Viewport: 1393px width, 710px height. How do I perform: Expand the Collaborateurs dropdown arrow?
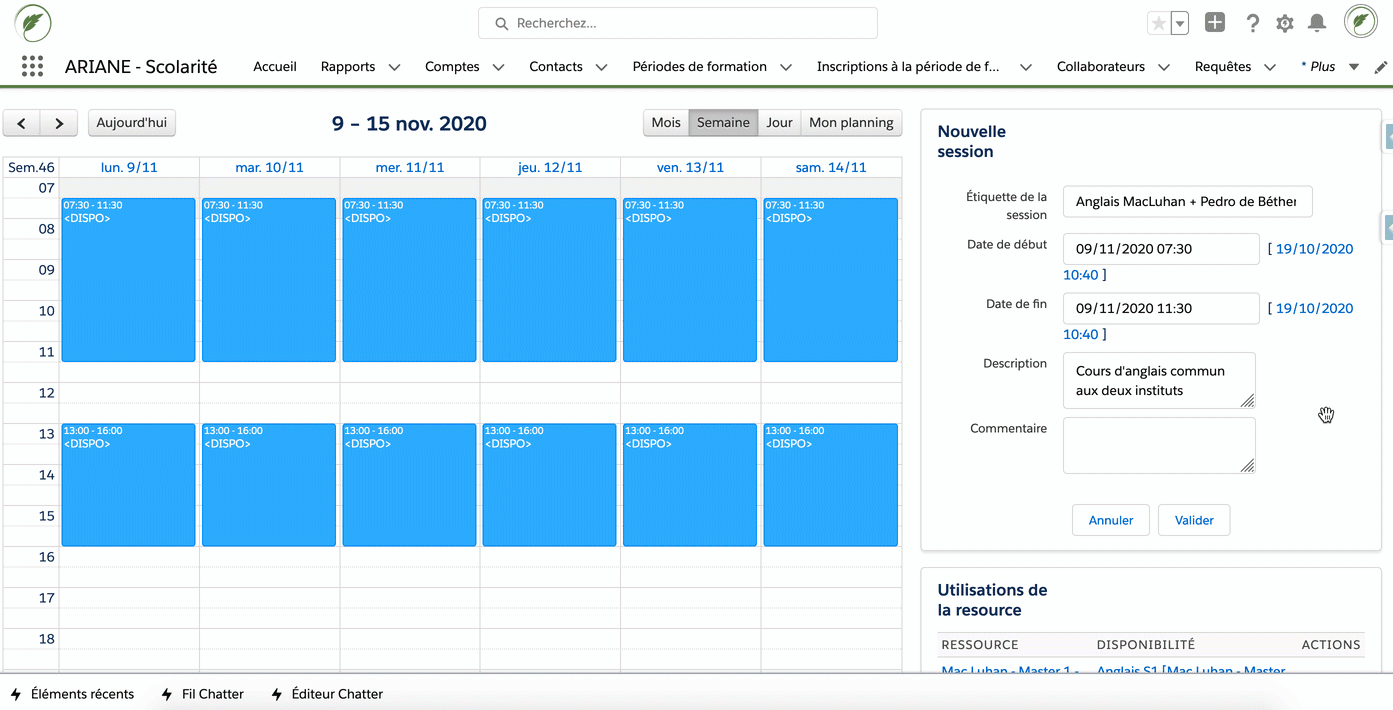[x=1163, y=67]
